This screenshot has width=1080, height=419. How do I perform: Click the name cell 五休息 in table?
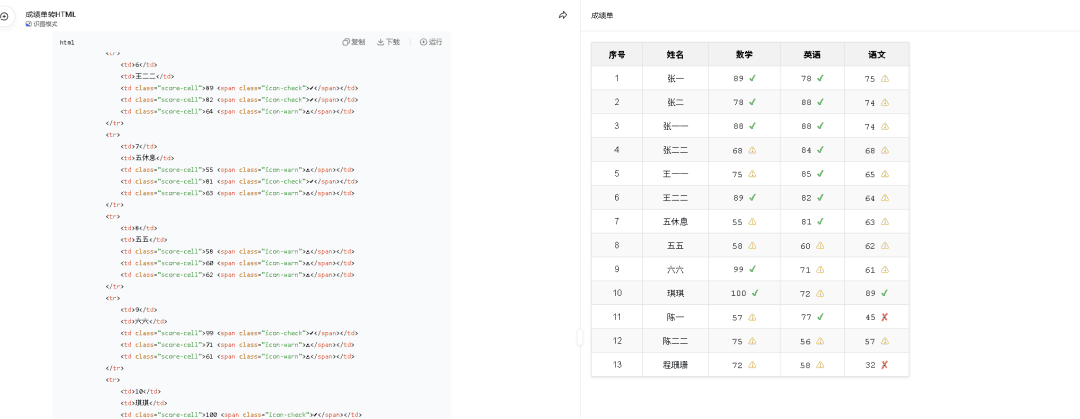coord(676,222)
